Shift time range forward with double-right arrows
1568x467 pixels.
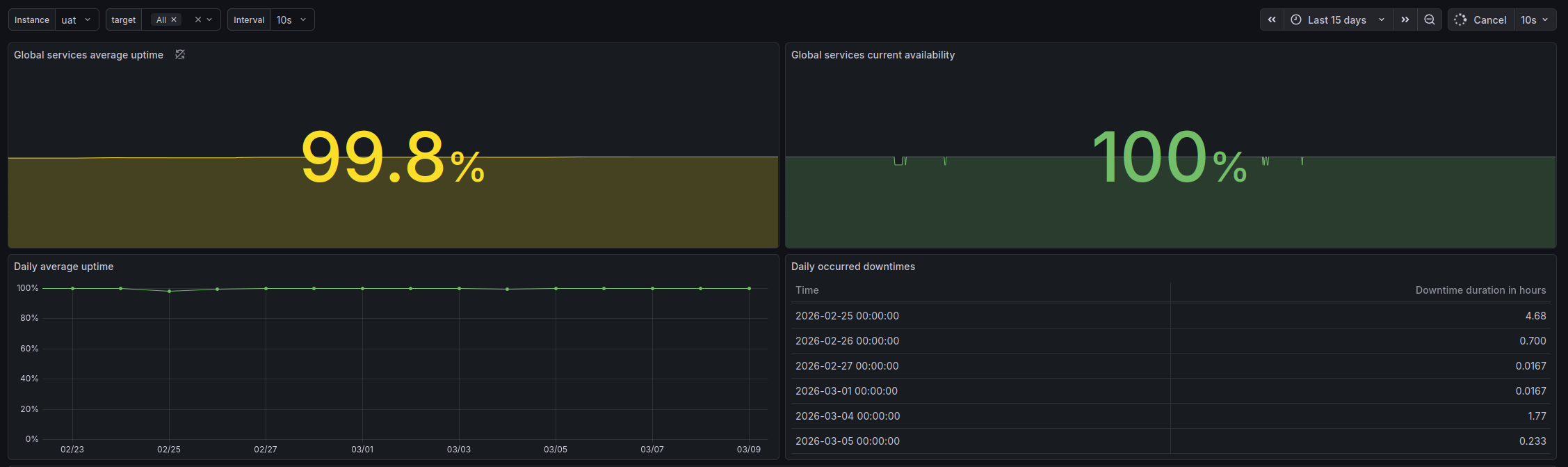1405,19
